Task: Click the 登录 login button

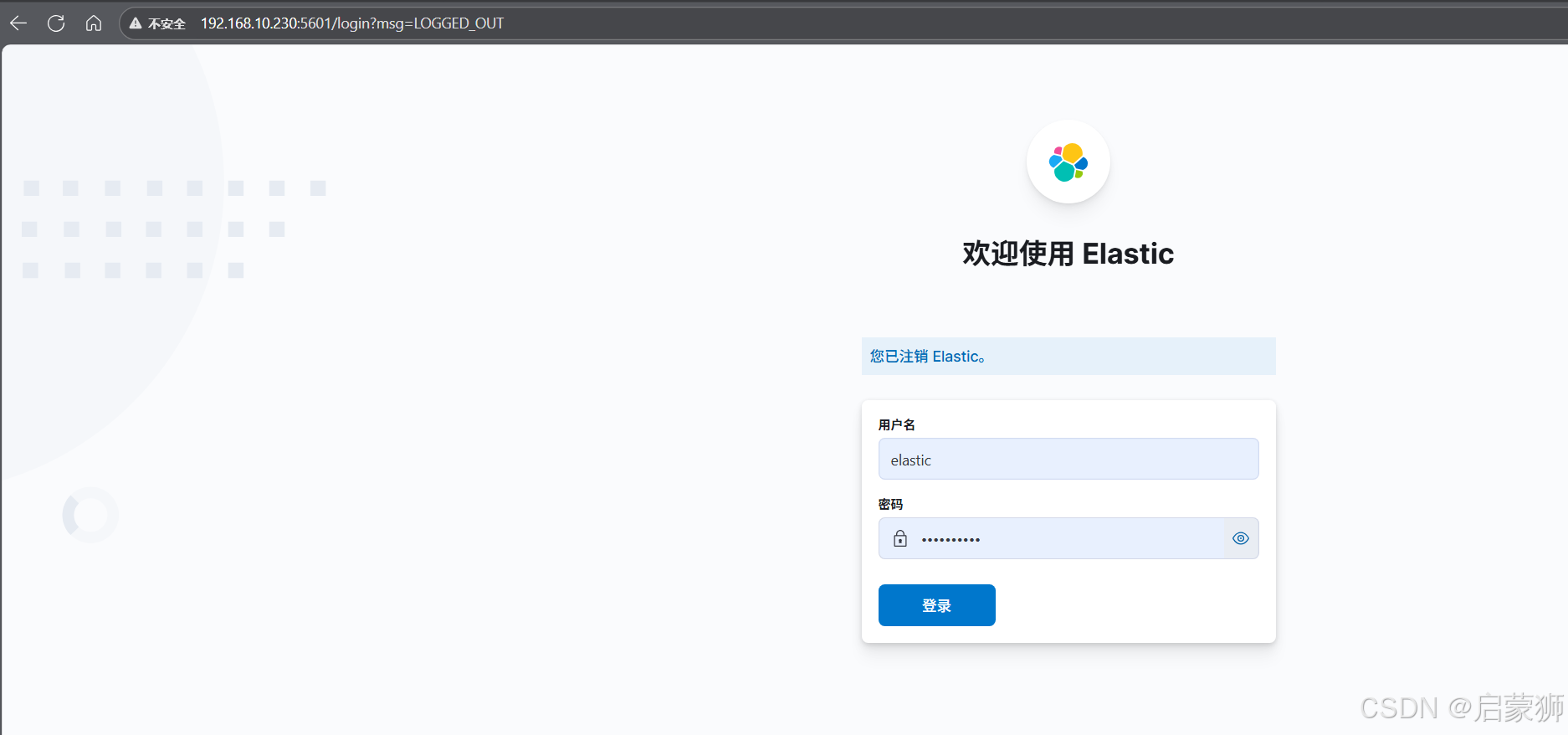Action: (x=937, y=605)
